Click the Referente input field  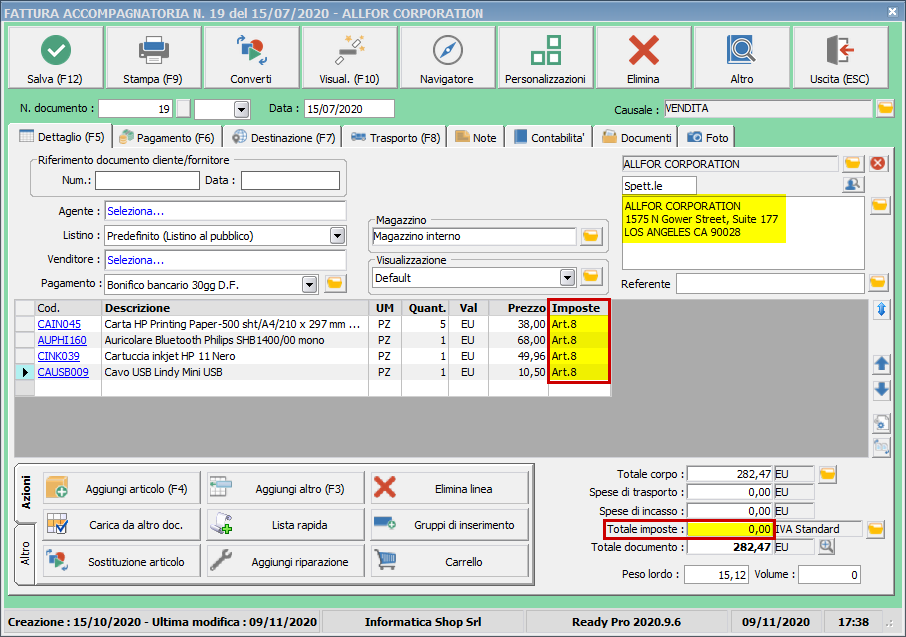[x=769, y=284]
